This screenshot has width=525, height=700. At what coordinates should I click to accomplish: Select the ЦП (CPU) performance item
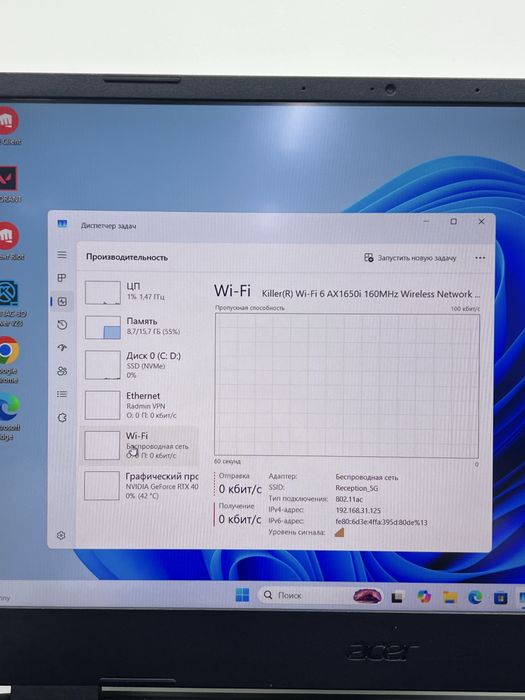140,292
